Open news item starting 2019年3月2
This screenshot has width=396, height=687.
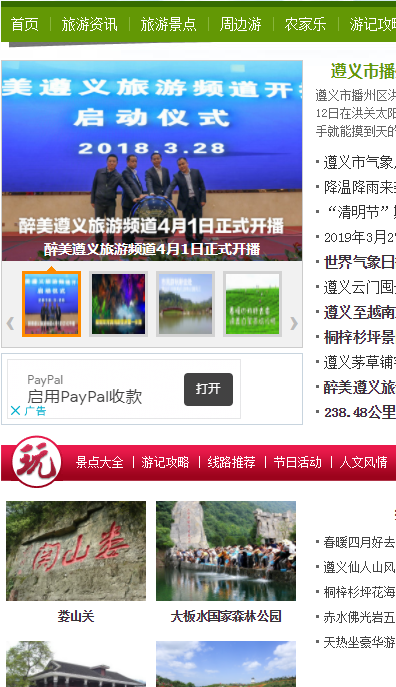tap(359, 237)
